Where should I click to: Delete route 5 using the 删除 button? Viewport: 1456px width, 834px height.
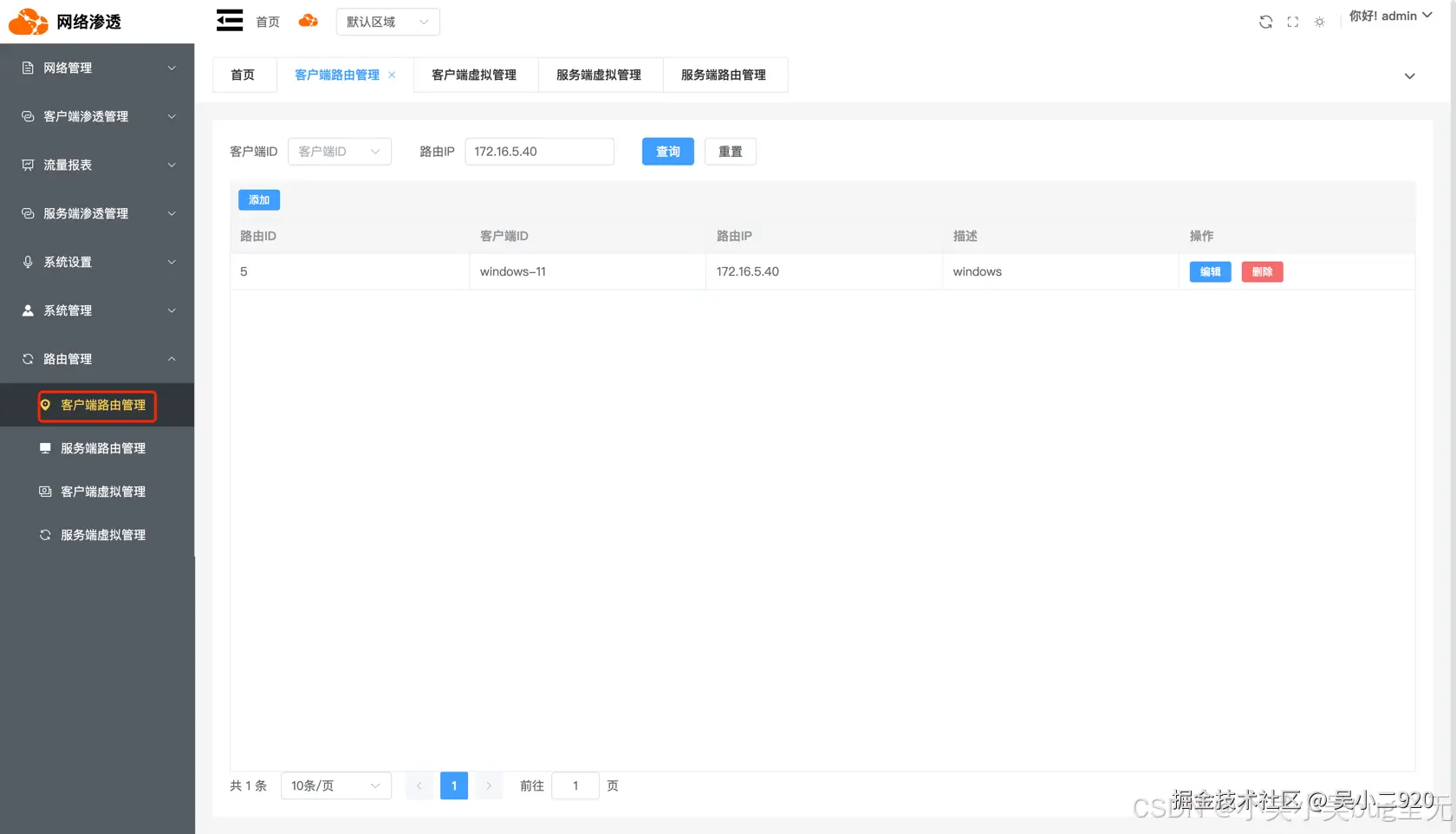[1262, 271]
